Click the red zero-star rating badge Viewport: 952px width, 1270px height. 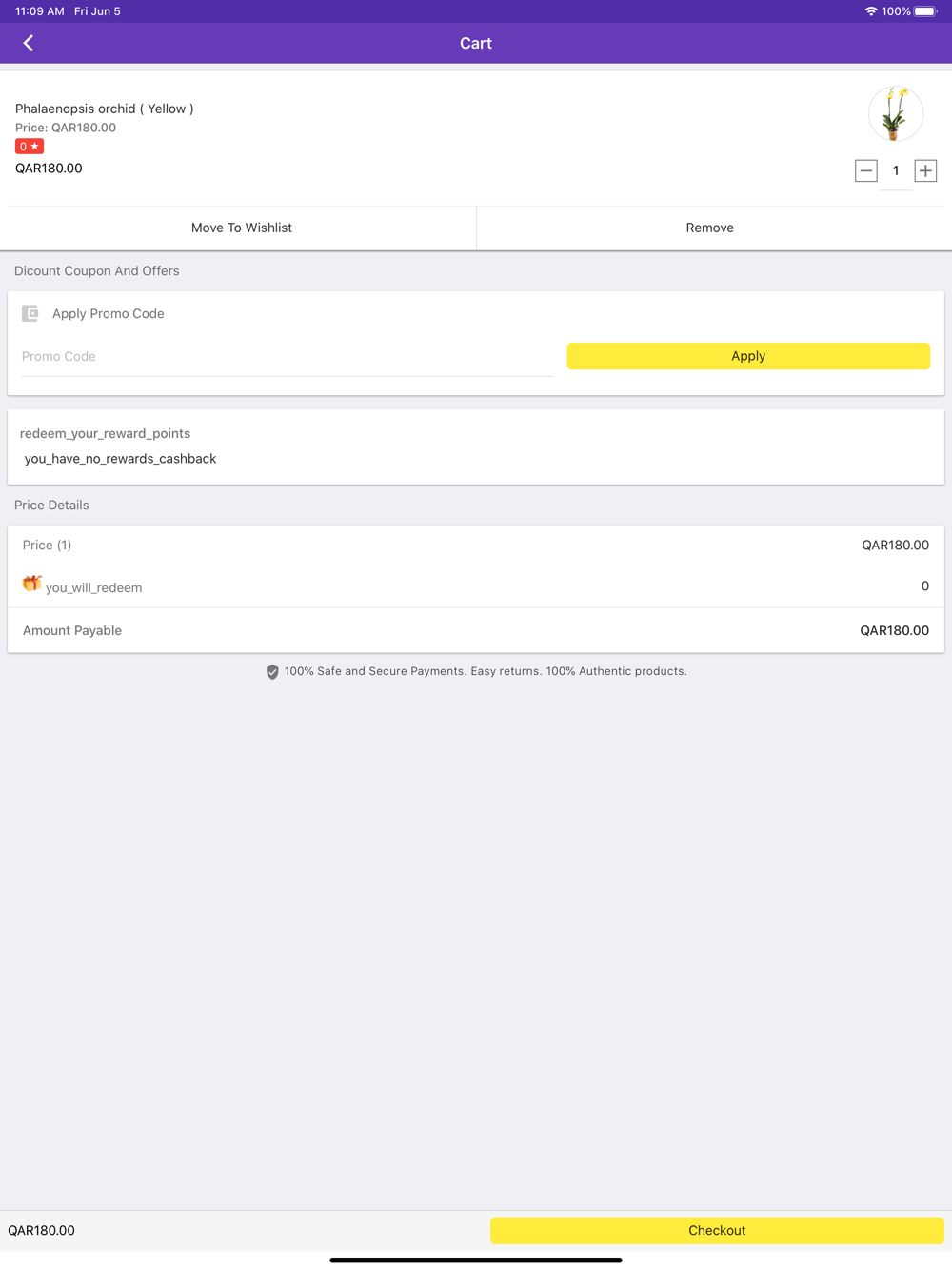[x=30, y=147]
